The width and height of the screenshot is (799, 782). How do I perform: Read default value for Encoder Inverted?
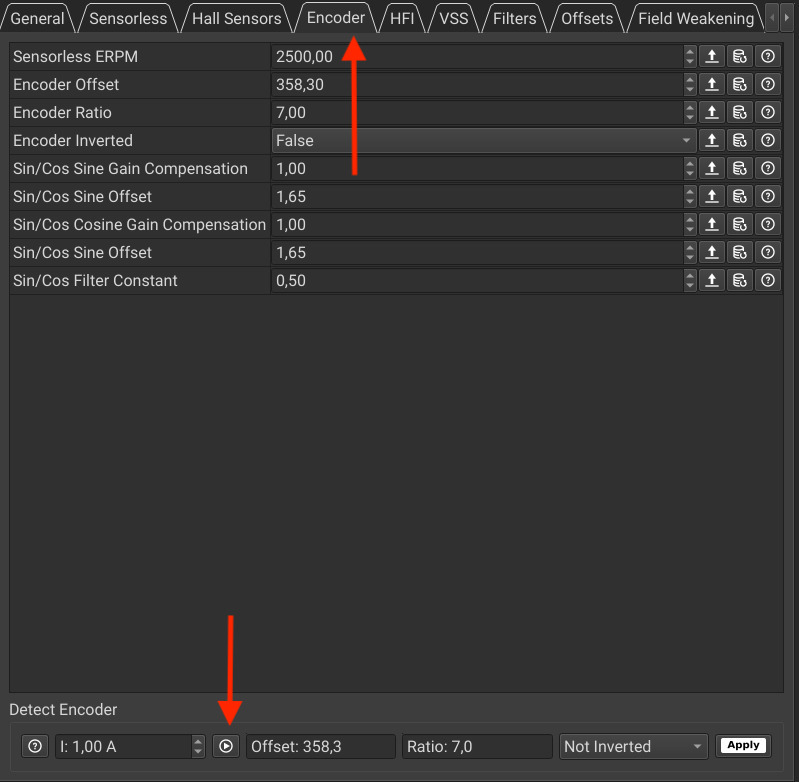pyautogui.click(x=739, y=141)
